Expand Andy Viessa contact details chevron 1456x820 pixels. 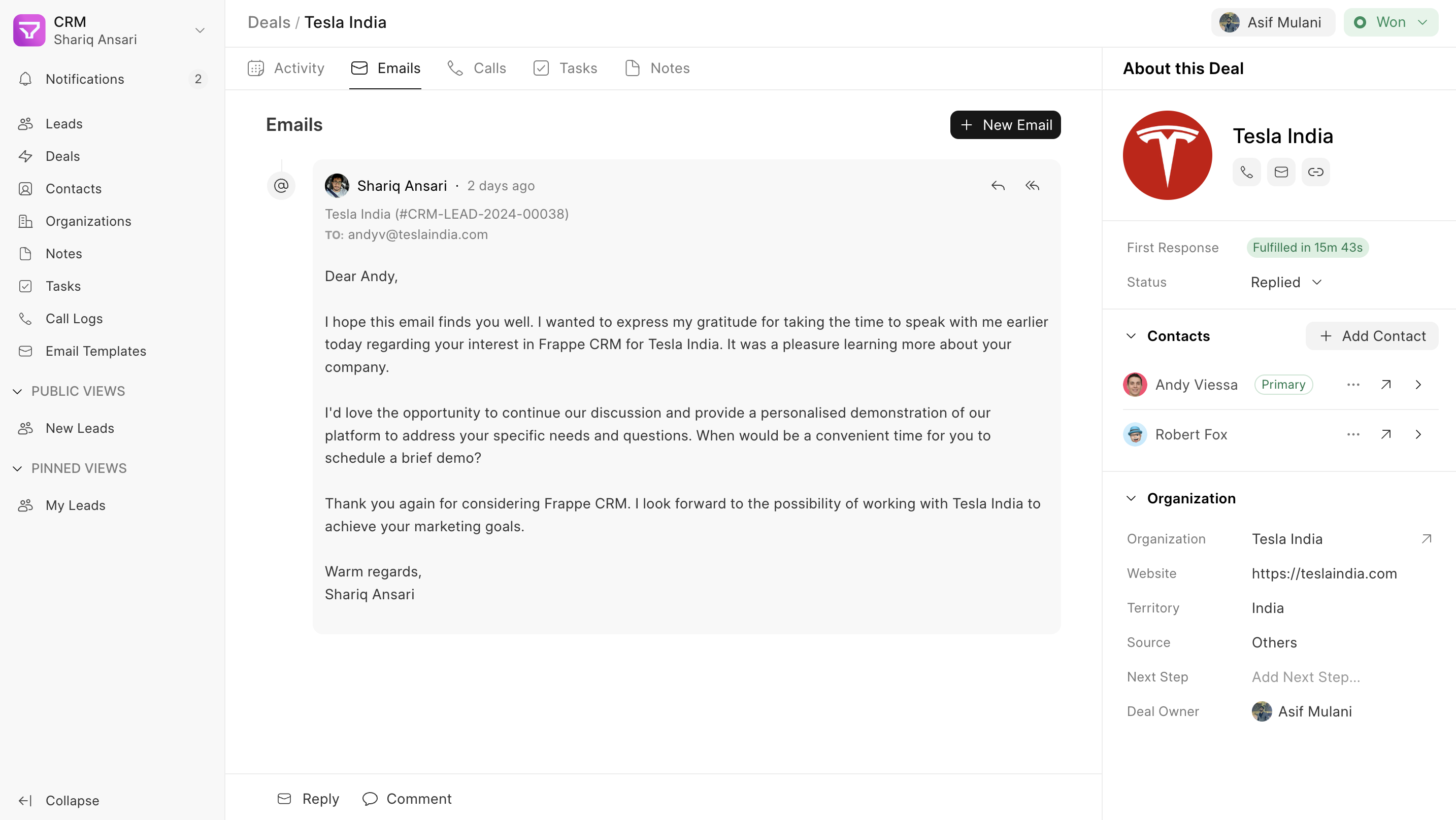pyautogui.click(x=1418, y=385)
